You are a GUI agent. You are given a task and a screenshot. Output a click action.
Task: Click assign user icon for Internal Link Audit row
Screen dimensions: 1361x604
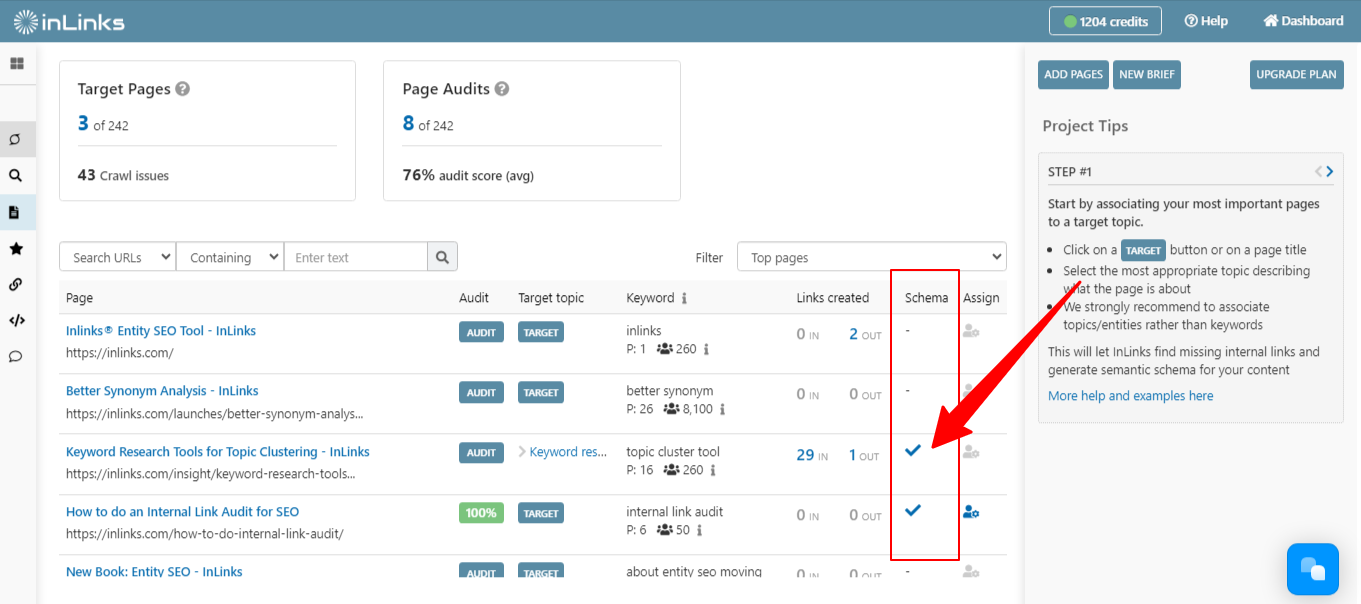(970, 512)
